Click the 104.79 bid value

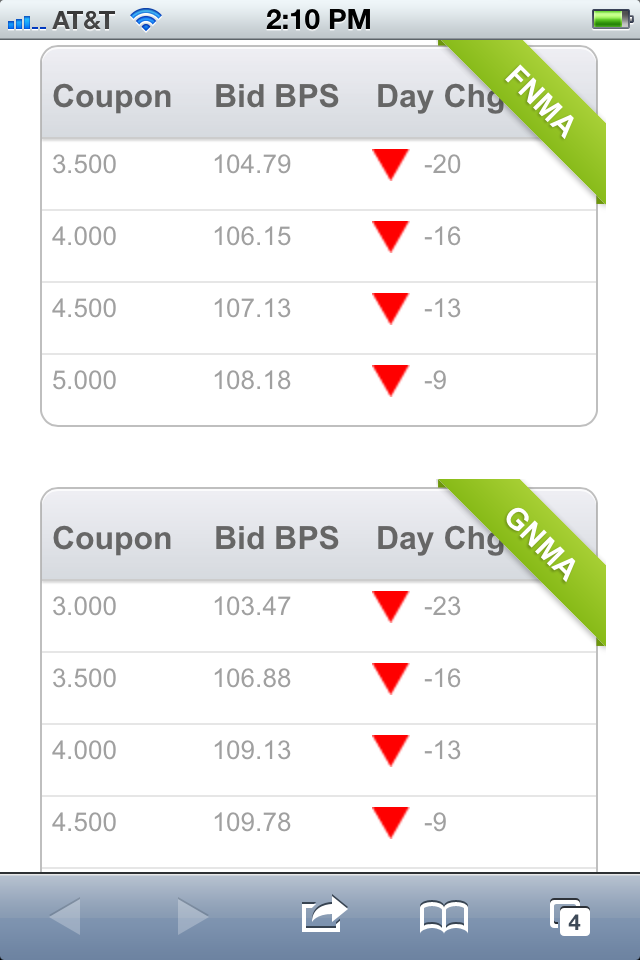coord(252,164)
